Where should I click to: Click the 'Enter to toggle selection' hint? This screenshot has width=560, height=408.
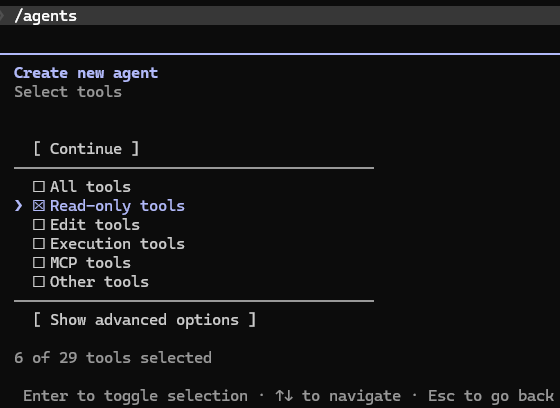coord(135,396)
